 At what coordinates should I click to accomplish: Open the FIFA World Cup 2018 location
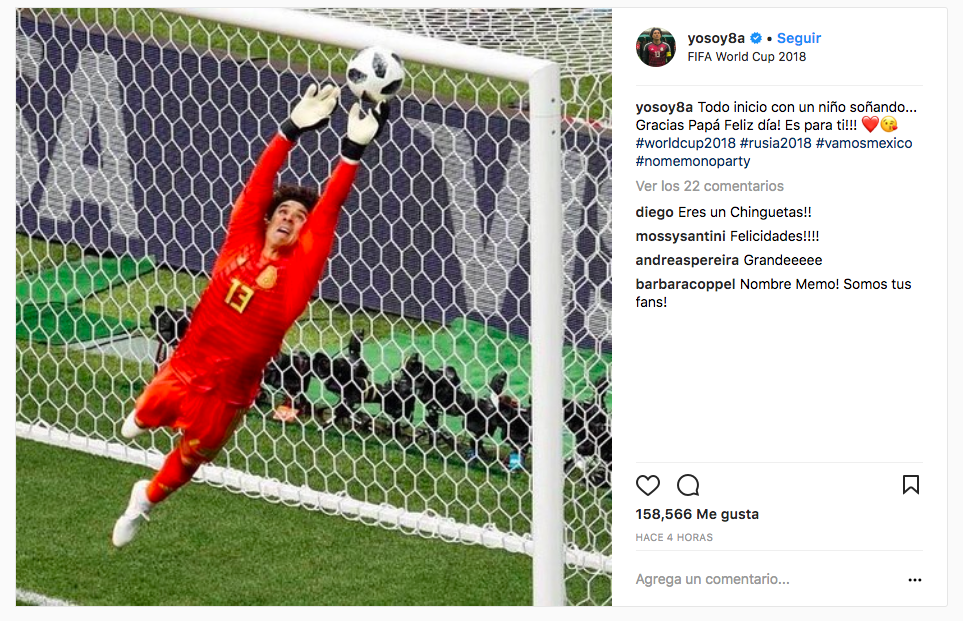[746, 57]
